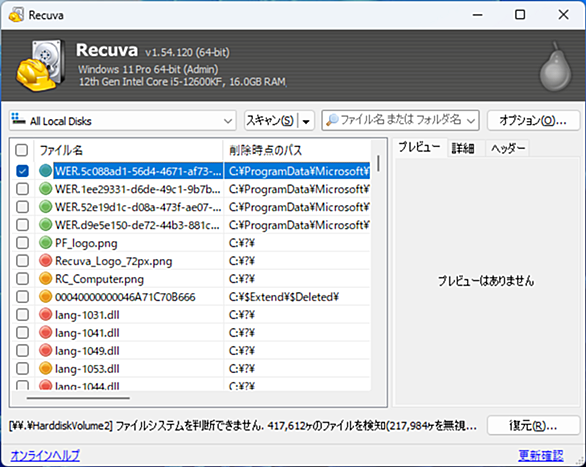
Task: Select the WER.52e19d1c-d08a file name
Action: pos(138,207)
